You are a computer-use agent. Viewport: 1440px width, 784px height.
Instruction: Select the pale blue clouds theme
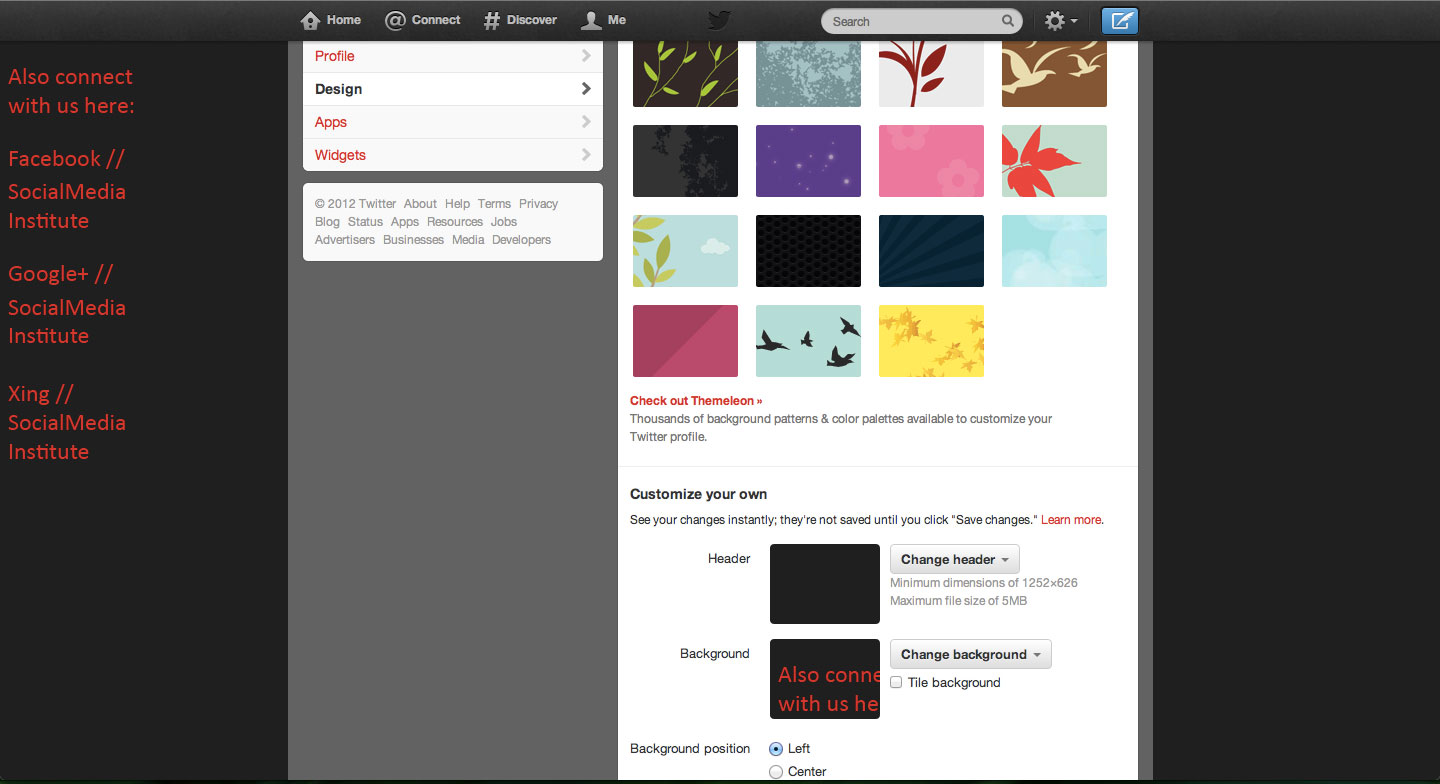[x=1054, y=251]
